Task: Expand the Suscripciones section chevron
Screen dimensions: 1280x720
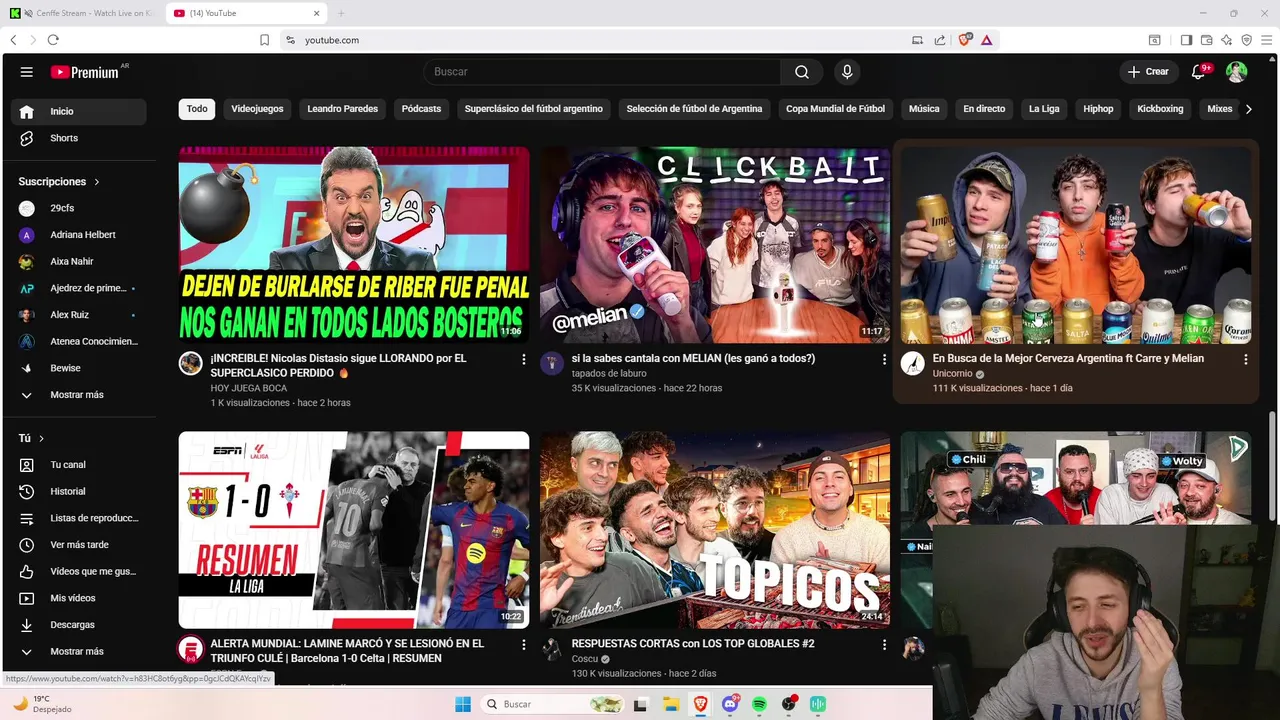Action: click(97, 182)
